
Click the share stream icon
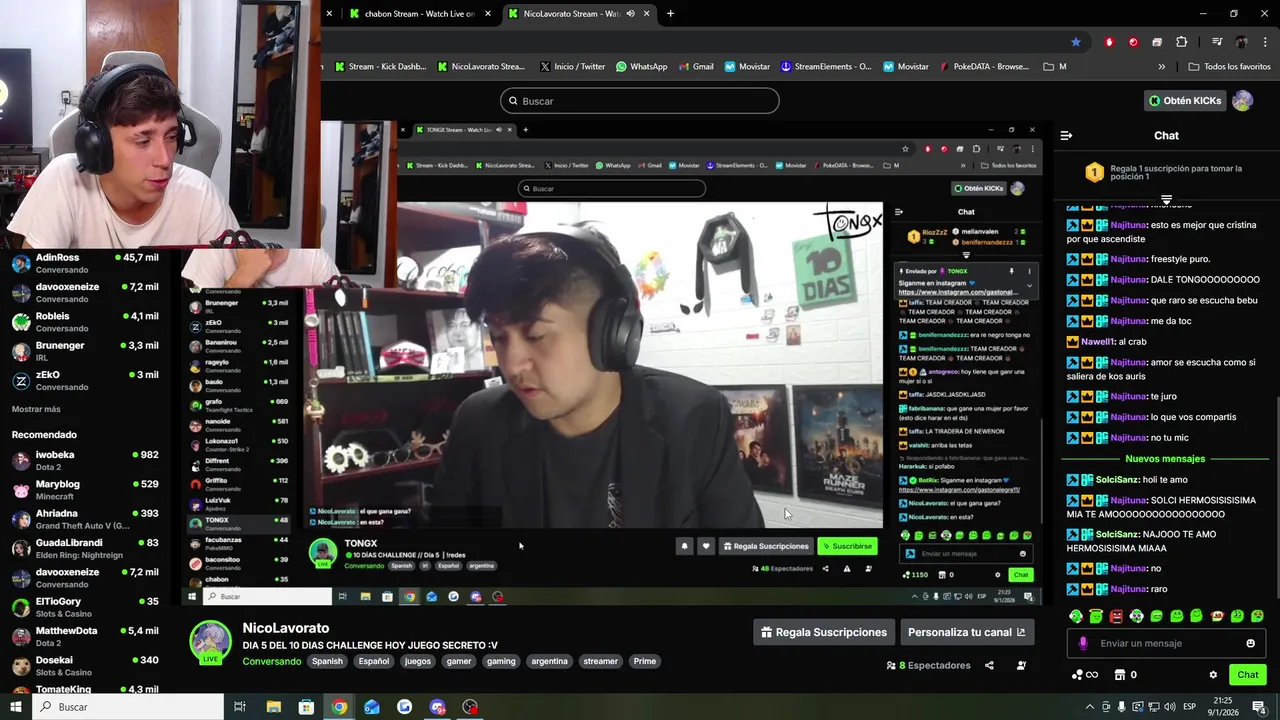pyautogui.click(x=989, y=665)
